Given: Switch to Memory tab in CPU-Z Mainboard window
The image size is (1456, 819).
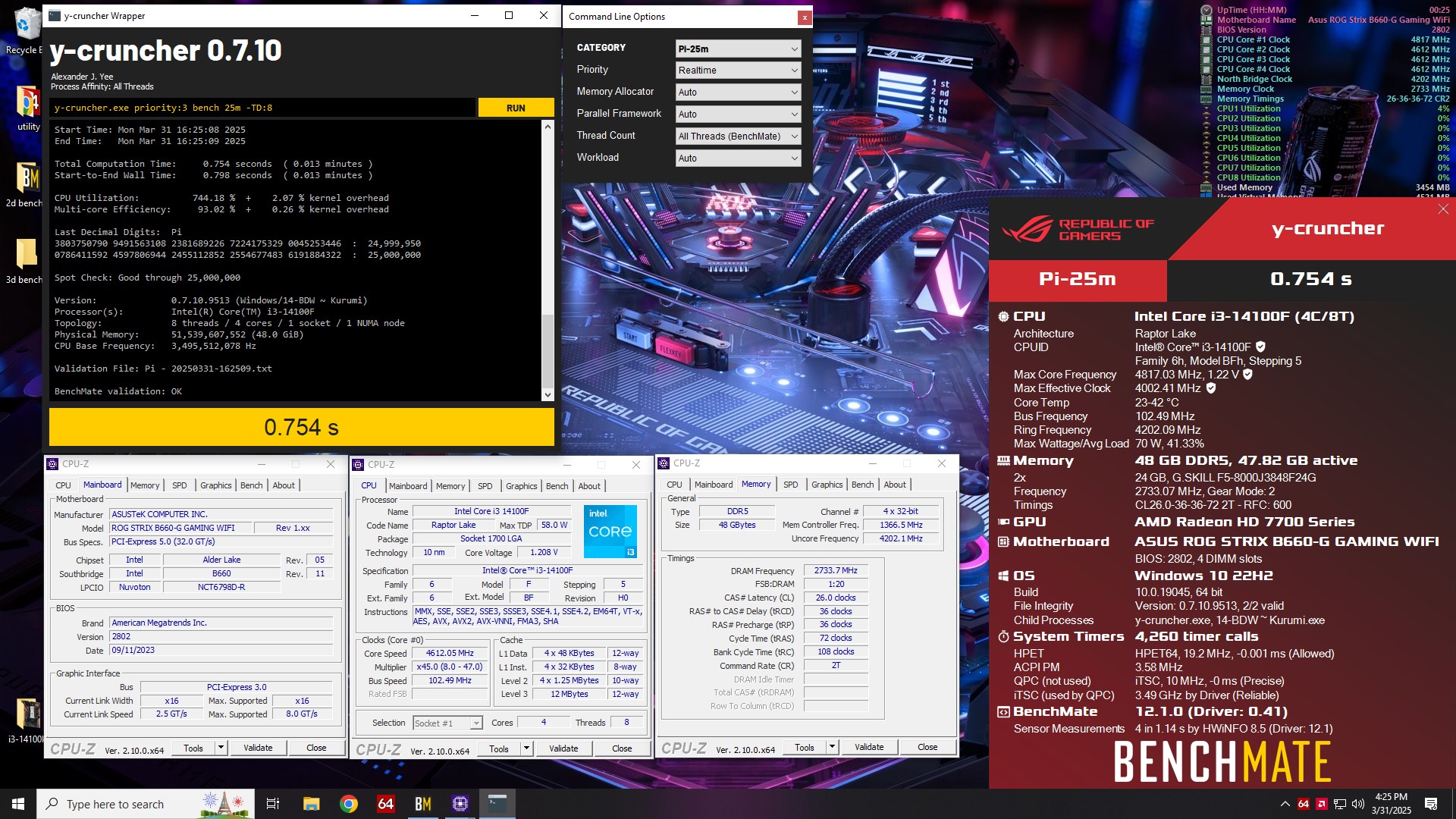Looking at the screenshot, I should (x=145, y=485).
